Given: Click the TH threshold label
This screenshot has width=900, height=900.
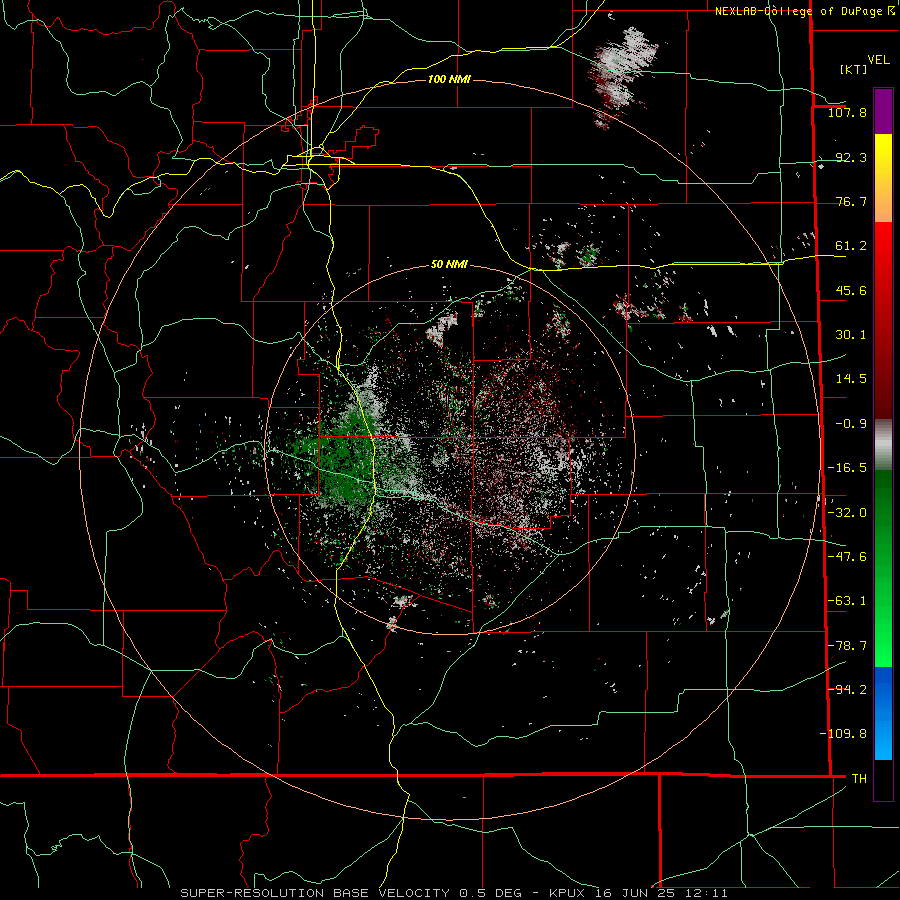Looking at the screenshot, I should (x=859, y=778).
